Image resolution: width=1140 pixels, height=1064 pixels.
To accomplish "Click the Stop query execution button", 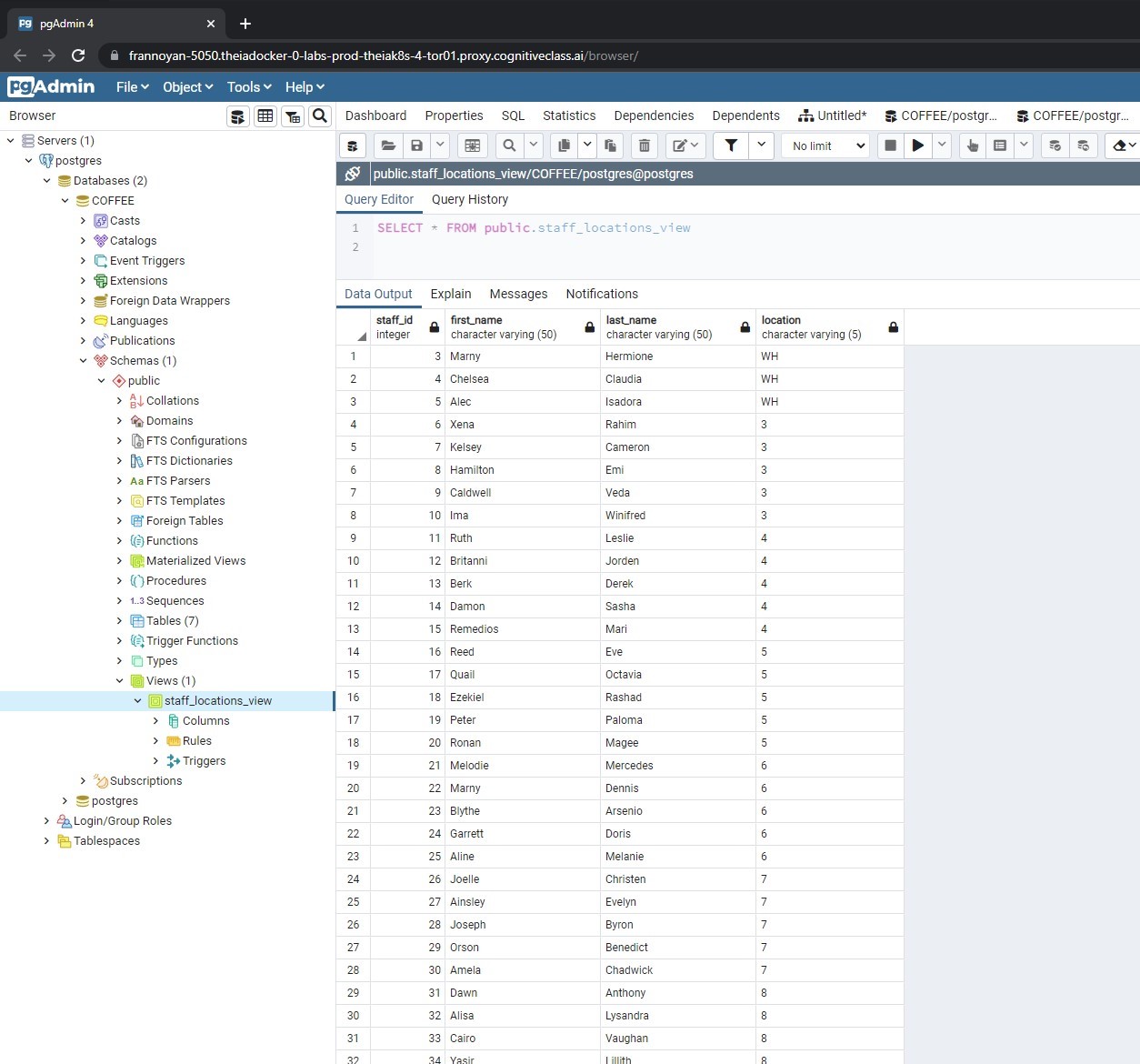I will pos(889,146).
